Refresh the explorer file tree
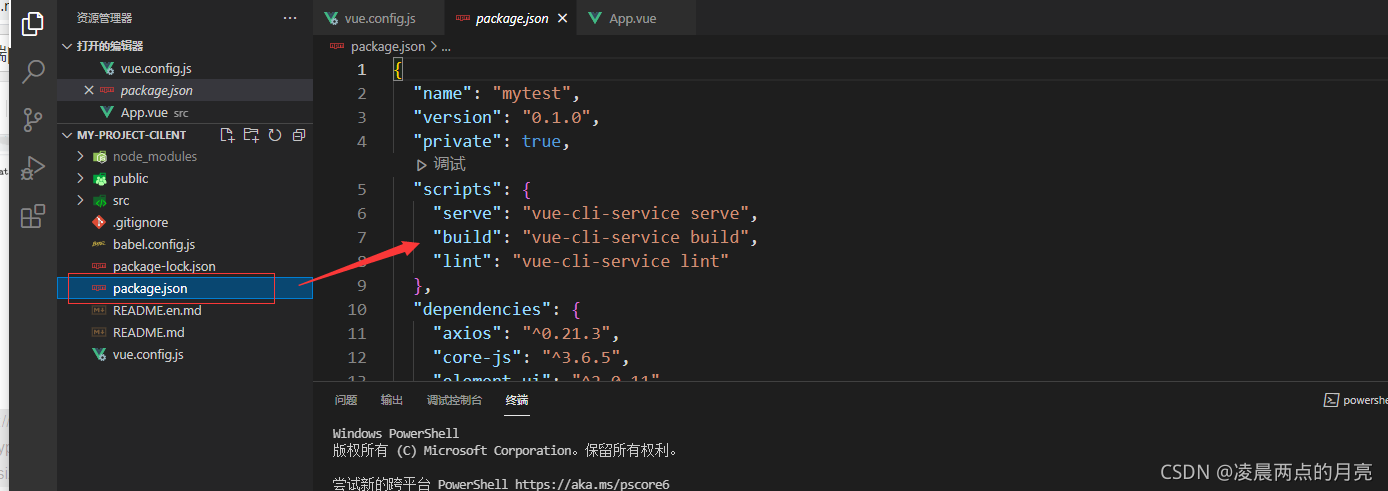Screen dimensions: 1388x491 [x=274, y=135]
